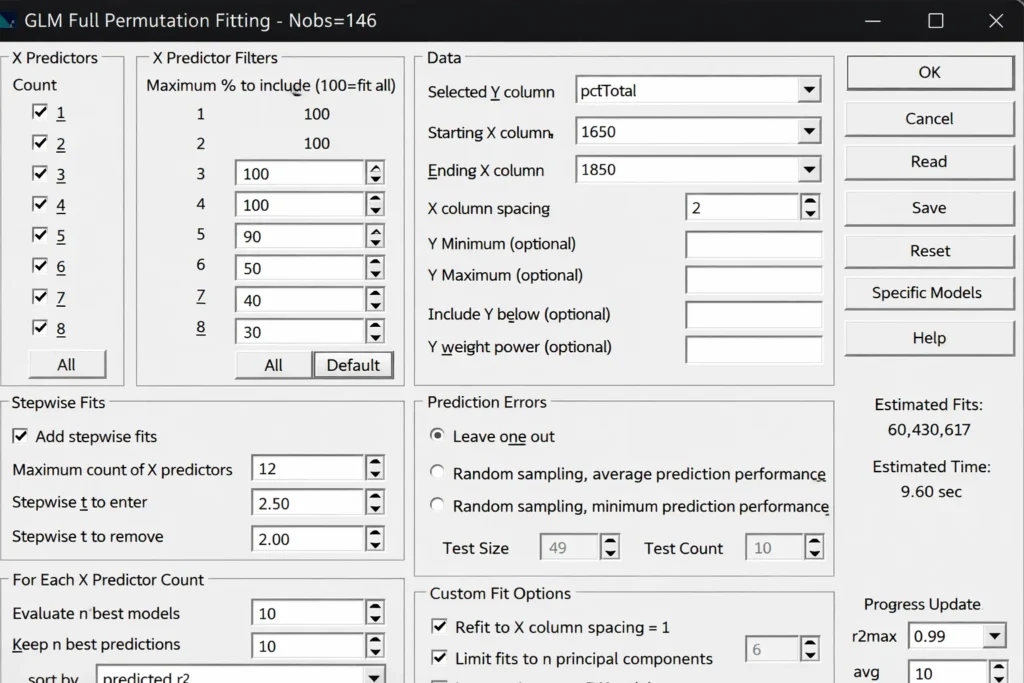Click the app icon in title bar
The image size is (1024, 683).
click(9, 20)
